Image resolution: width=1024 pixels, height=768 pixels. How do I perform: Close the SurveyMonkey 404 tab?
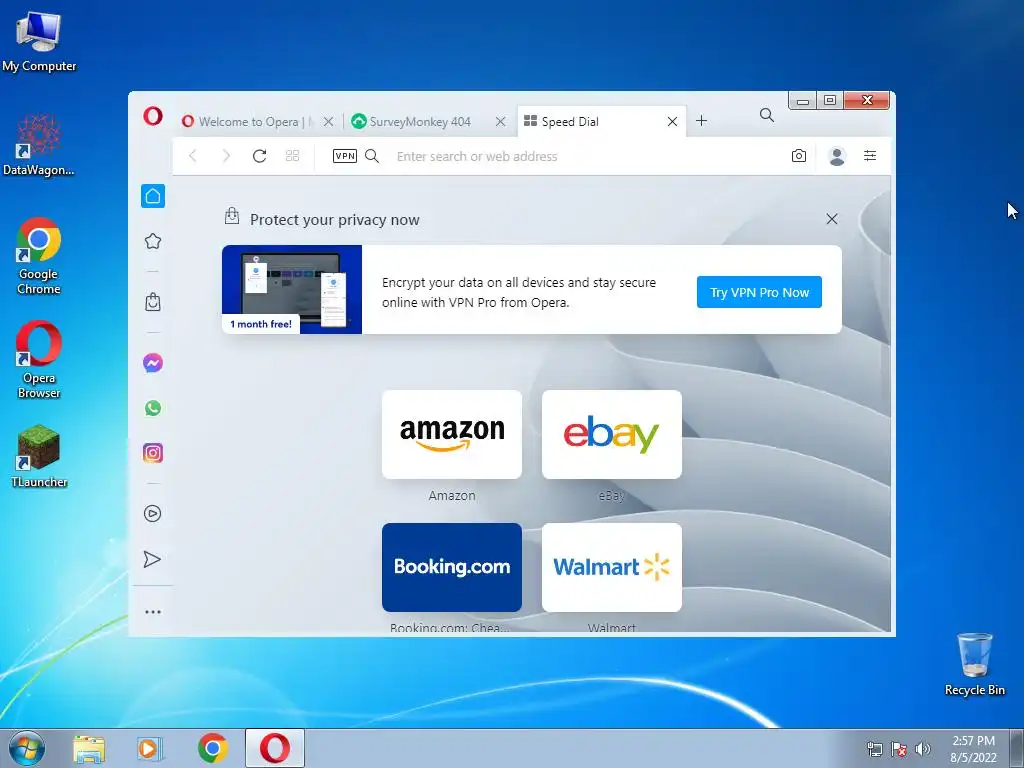coord(500,121)
